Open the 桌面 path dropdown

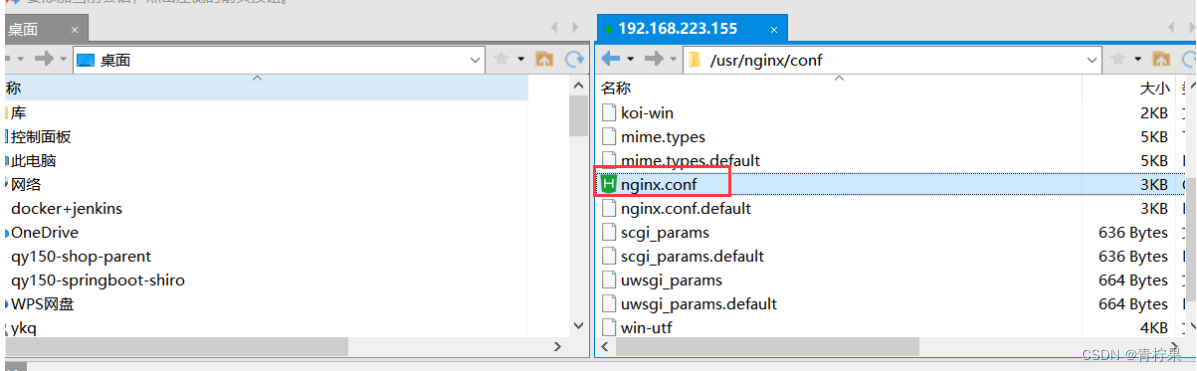475,60
